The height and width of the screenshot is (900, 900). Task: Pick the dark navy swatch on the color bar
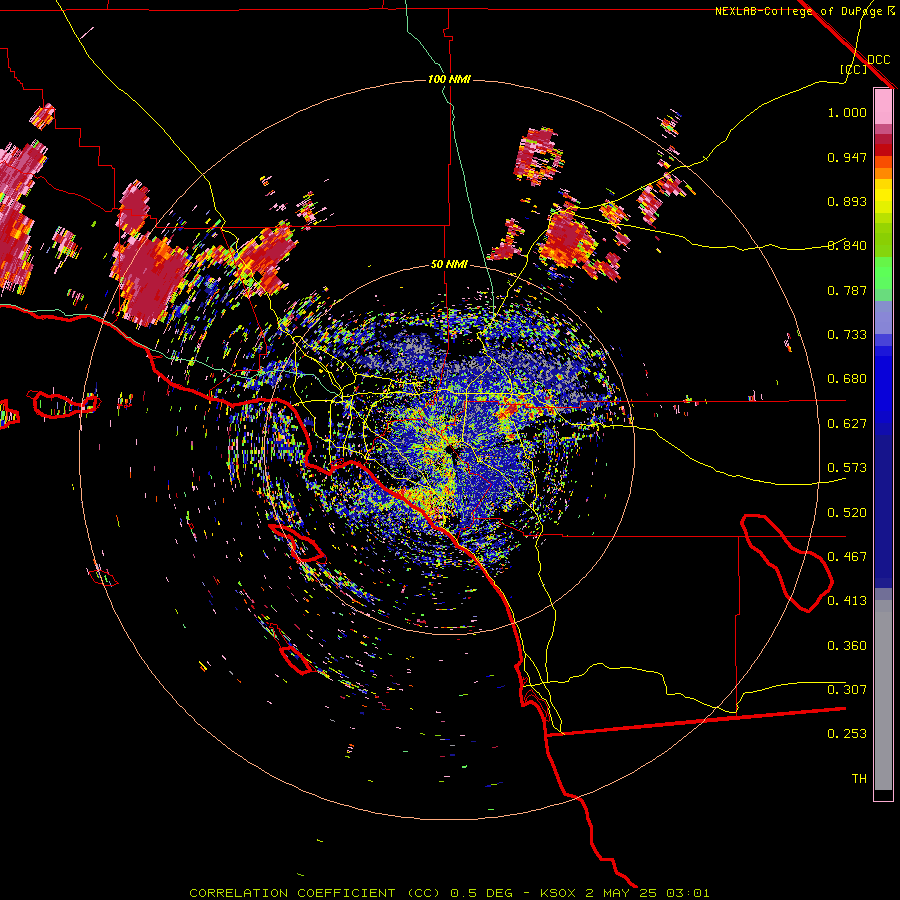click(883, 511)
